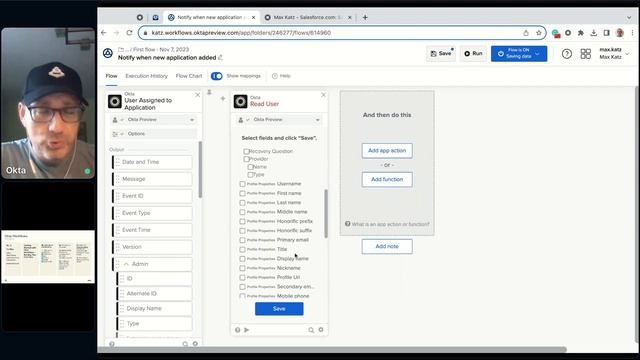Open the browser tab list chevron

click(x=629, y=18)
